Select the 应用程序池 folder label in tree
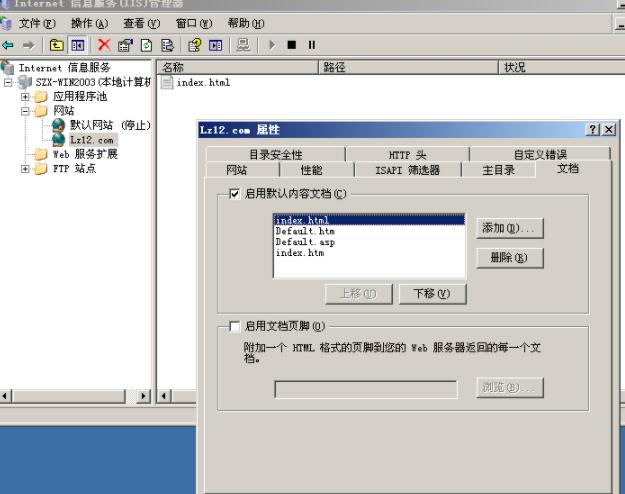The image size is (625, 494). tap(80, 97)
